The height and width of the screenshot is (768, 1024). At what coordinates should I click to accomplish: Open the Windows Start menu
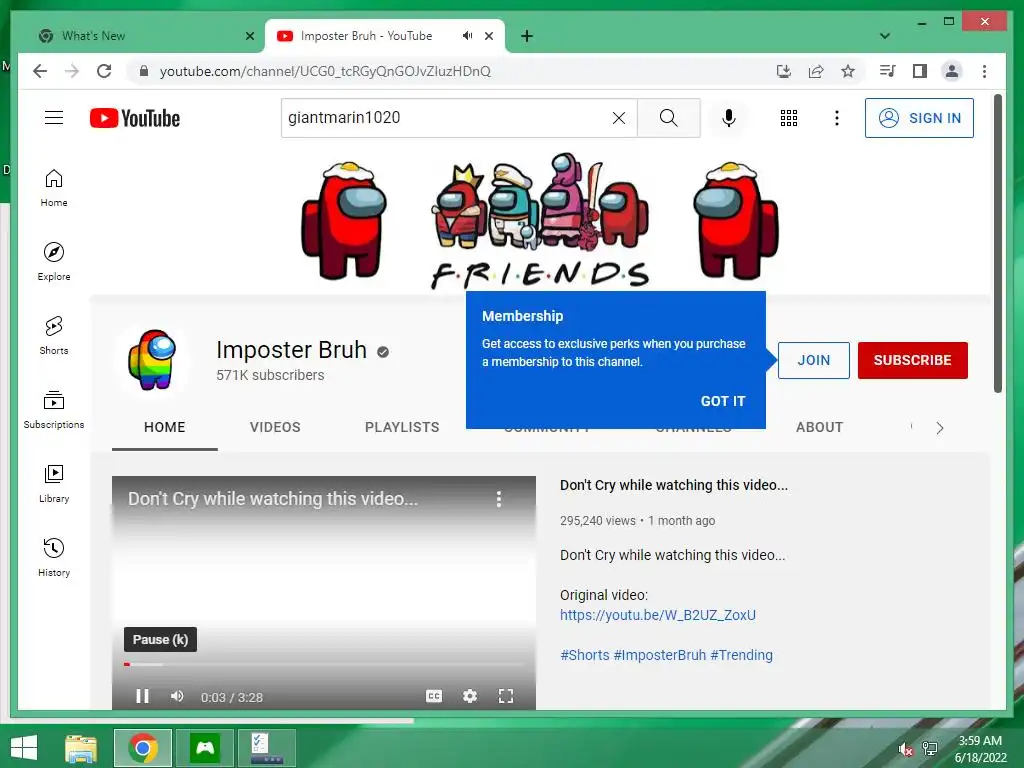point(24,747)
